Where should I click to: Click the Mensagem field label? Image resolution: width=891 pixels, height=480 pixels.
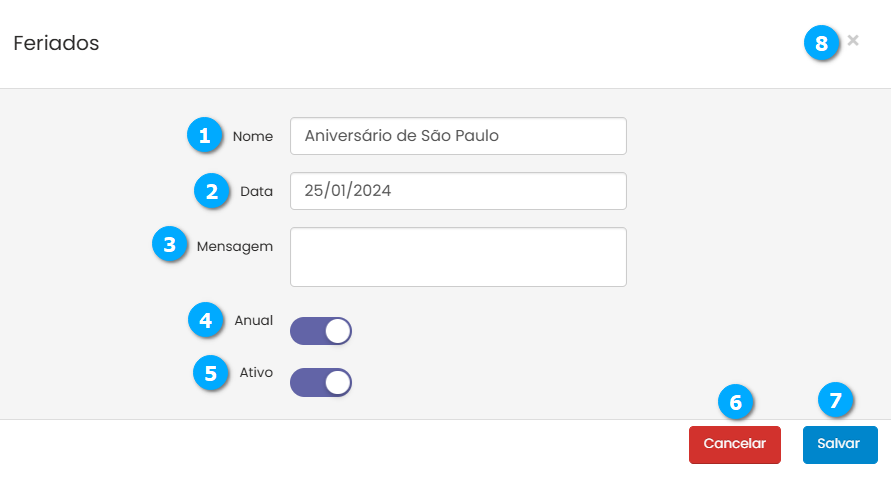tap(235, 246)
